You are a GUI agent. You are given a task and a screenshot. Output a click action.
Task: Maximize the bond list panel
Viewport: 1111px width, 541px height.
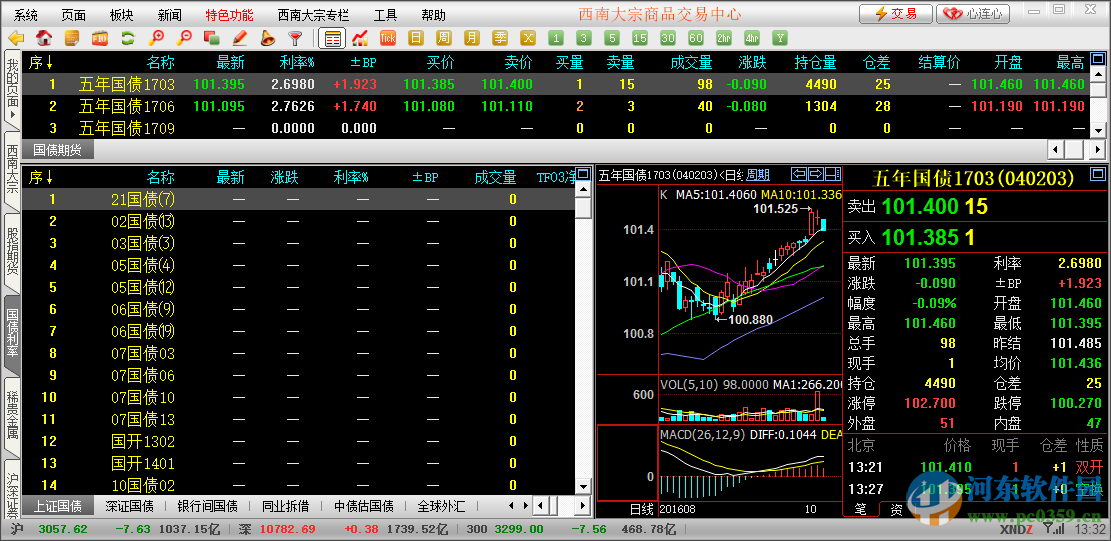pyautogui.click(x=583, y=173)
